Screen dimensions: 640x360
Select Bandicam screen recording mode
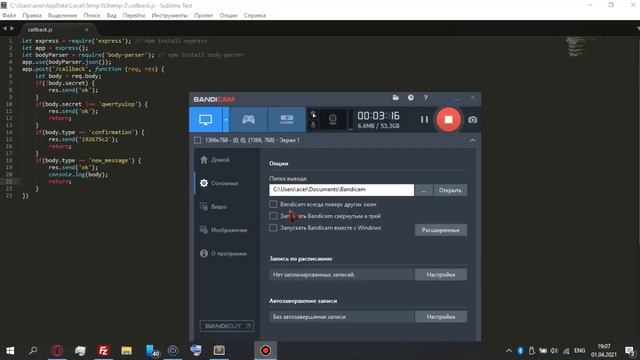[205, 120]
